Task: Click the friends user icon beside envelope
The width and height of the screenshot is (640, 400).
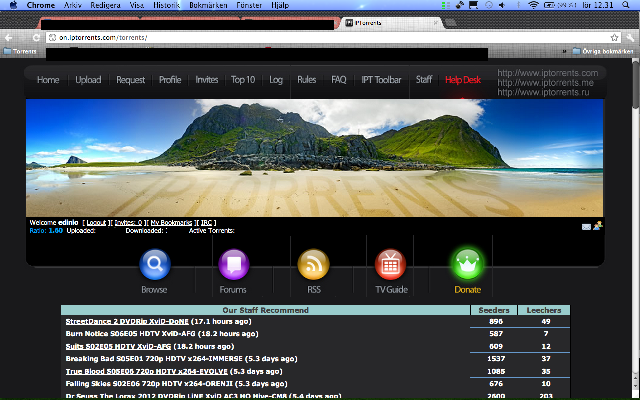Action: click(598, 225)
